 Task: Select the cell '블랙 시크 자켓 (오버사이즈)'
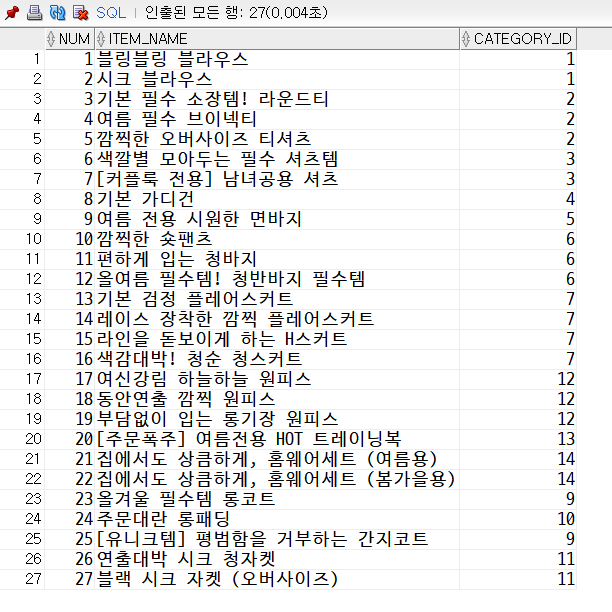pos(277,579)
